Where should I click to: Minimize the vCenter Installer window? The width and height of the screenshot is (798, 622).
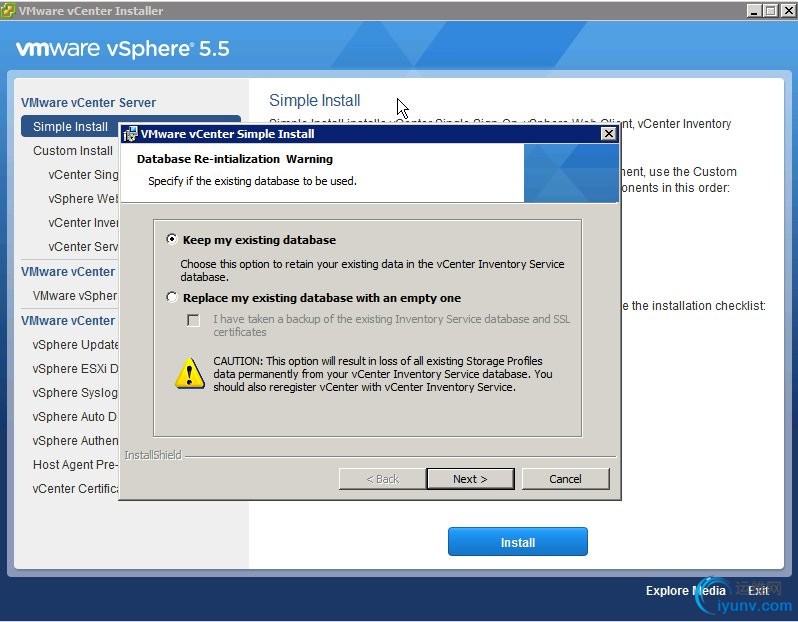point(754,10)
